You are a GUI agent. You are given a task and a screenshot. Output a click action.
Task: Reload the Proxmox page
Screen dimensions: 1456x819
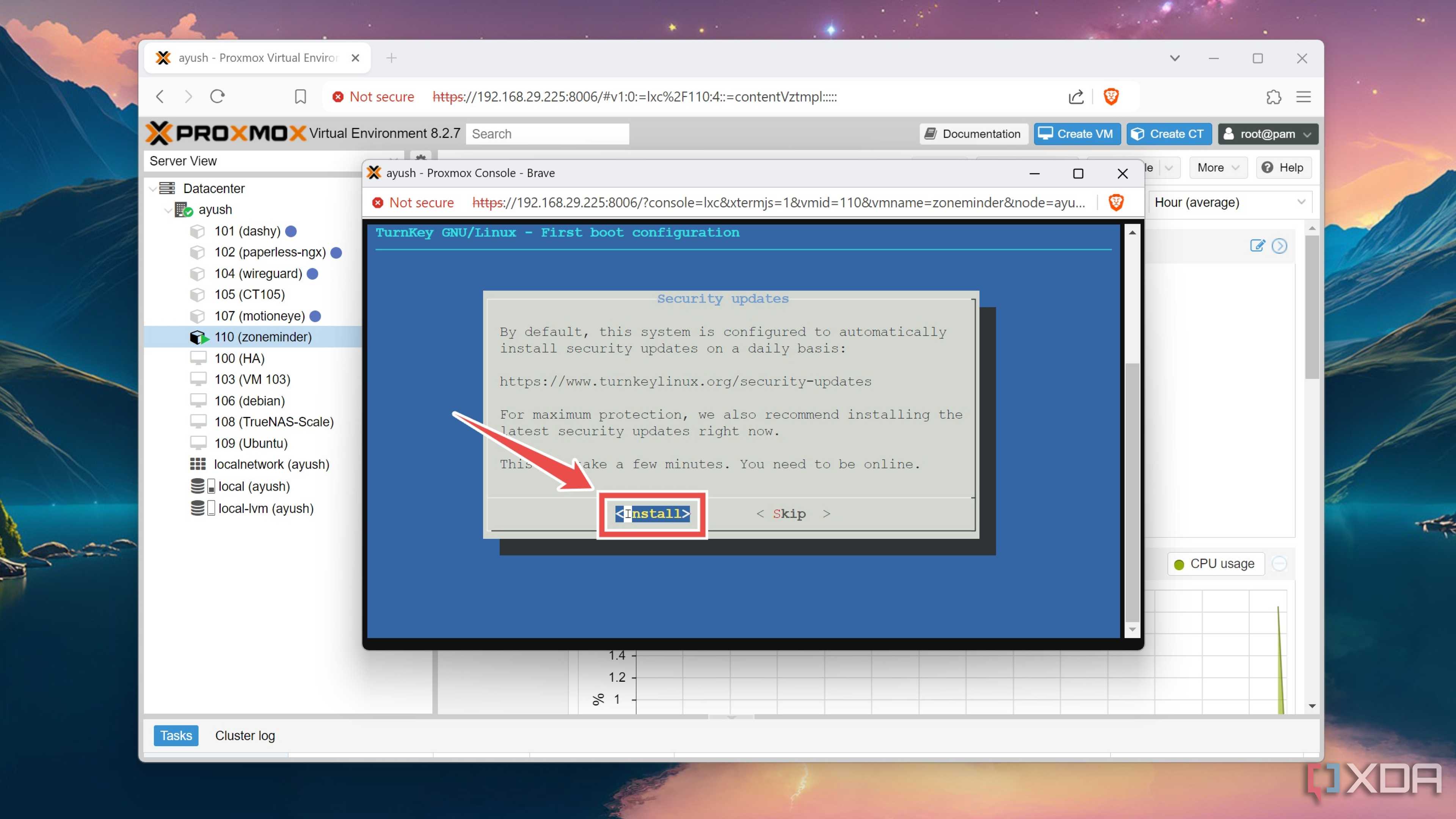coord(218,97)
